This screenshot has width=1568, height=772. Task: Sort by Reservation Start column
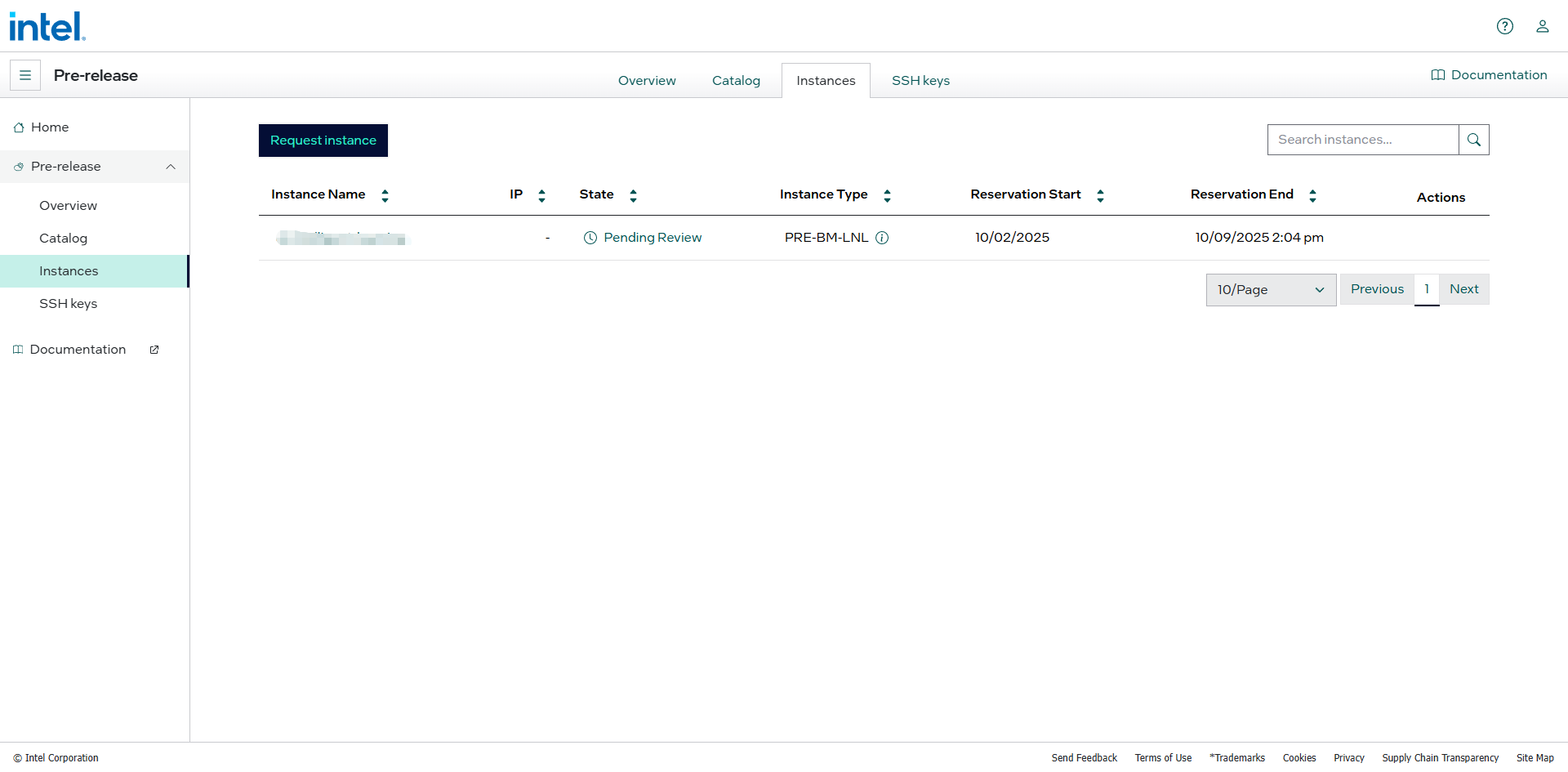(x=1100, y=195)
